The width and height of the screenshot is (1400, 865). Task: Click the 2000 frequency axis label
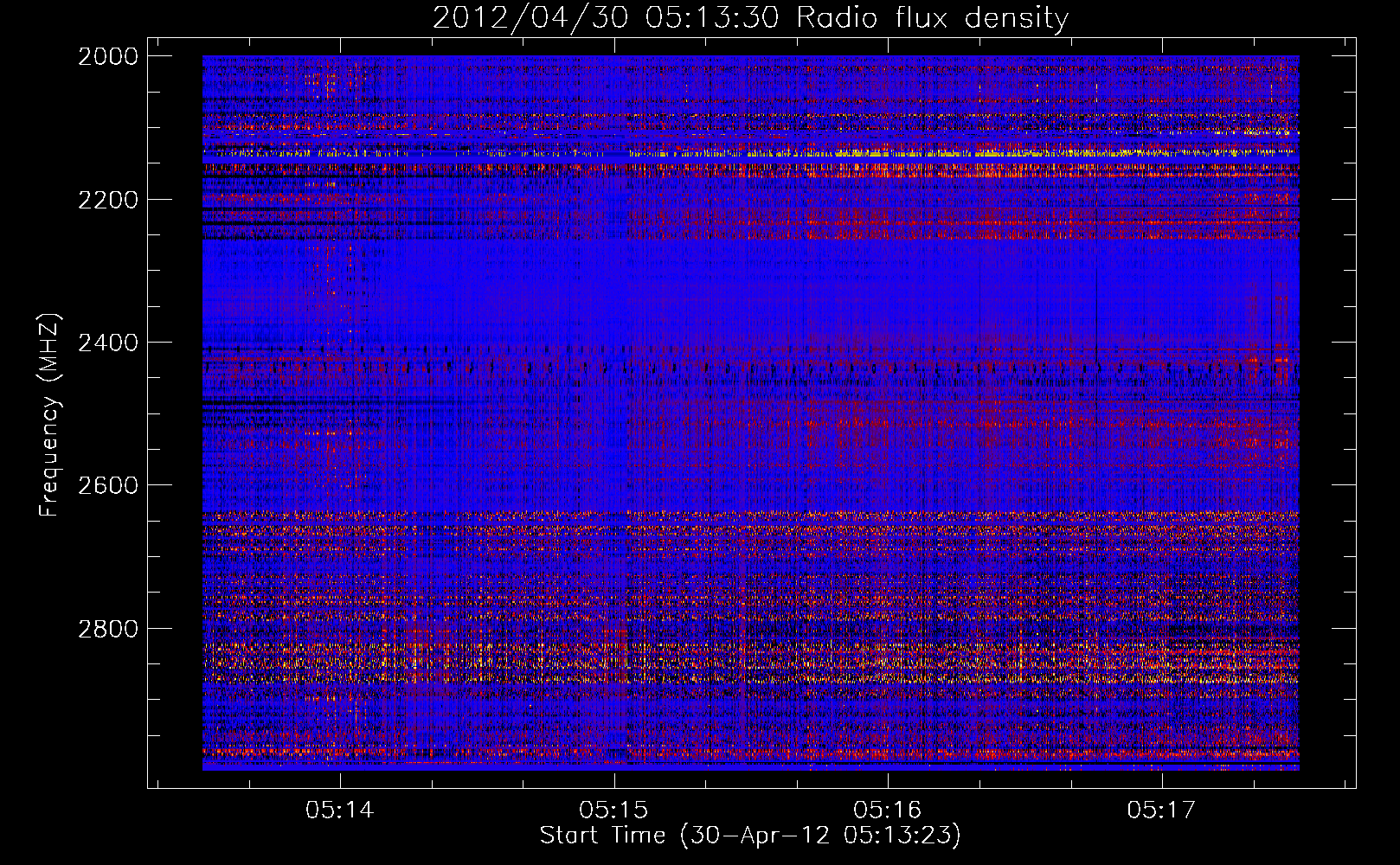point(108,56)
